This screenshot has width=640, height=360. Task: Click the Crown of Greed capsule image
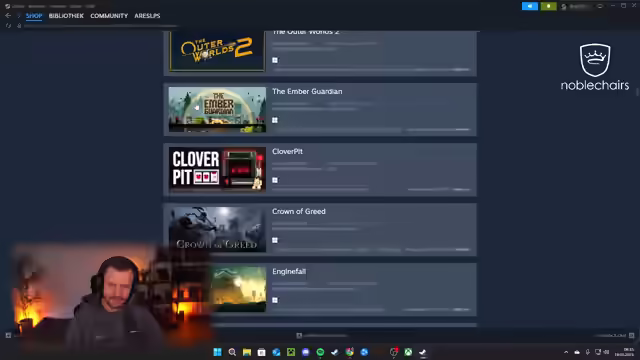pos(217,229)
